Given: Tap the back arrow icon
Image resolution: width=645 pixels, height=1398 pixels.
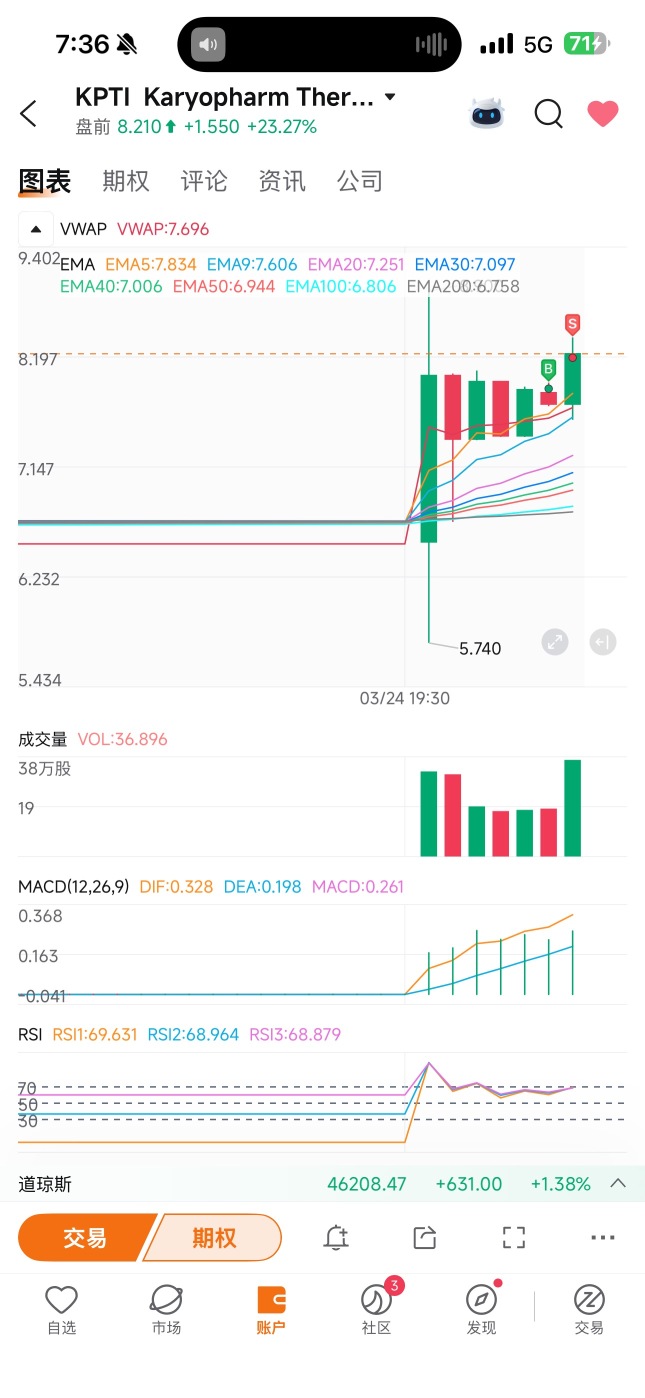Looking at the screenshot, I should pyautogui.click(x=28, y=114).
